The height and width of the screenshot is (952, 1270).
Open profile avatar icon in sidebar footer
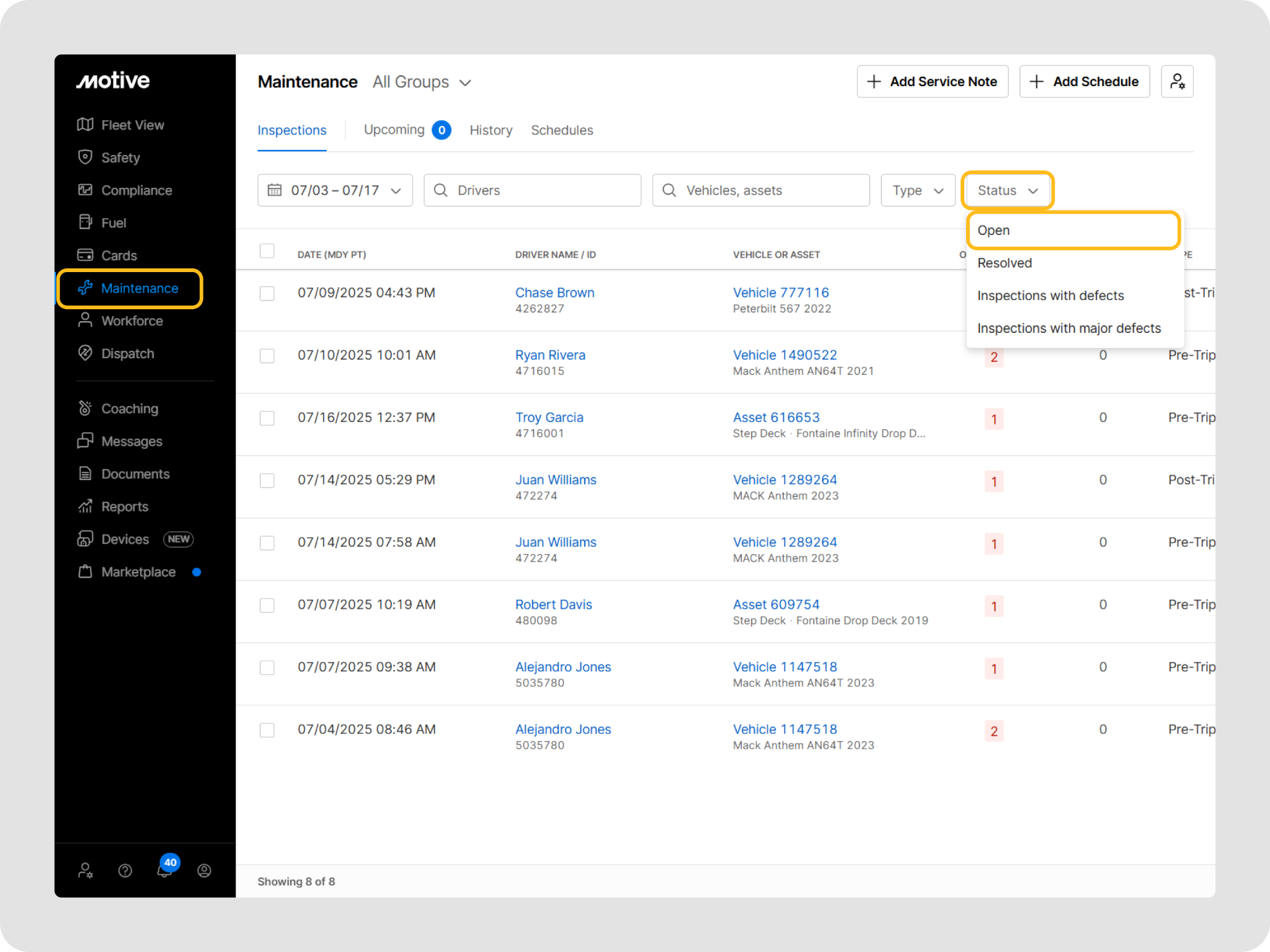point(204,871)
